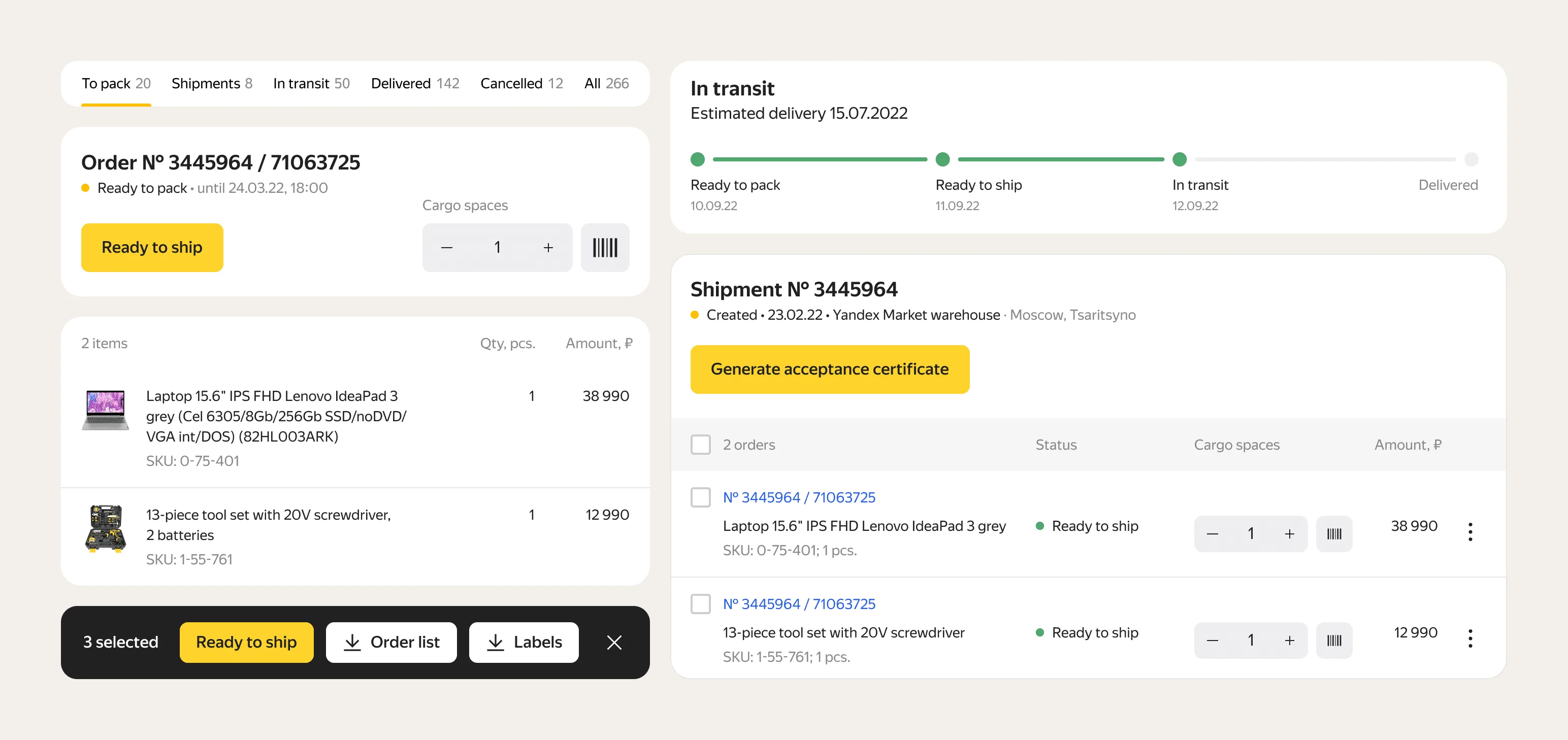Click Ready to ship status of tool set order
The image size is (1568, 740).
point(1087,632)
